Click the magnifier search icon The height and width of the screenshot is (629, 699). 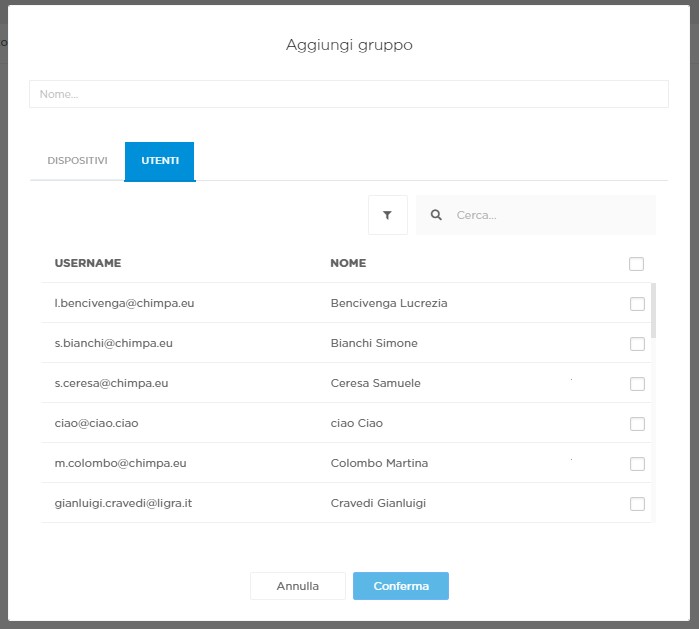click(x=436, y=215)
